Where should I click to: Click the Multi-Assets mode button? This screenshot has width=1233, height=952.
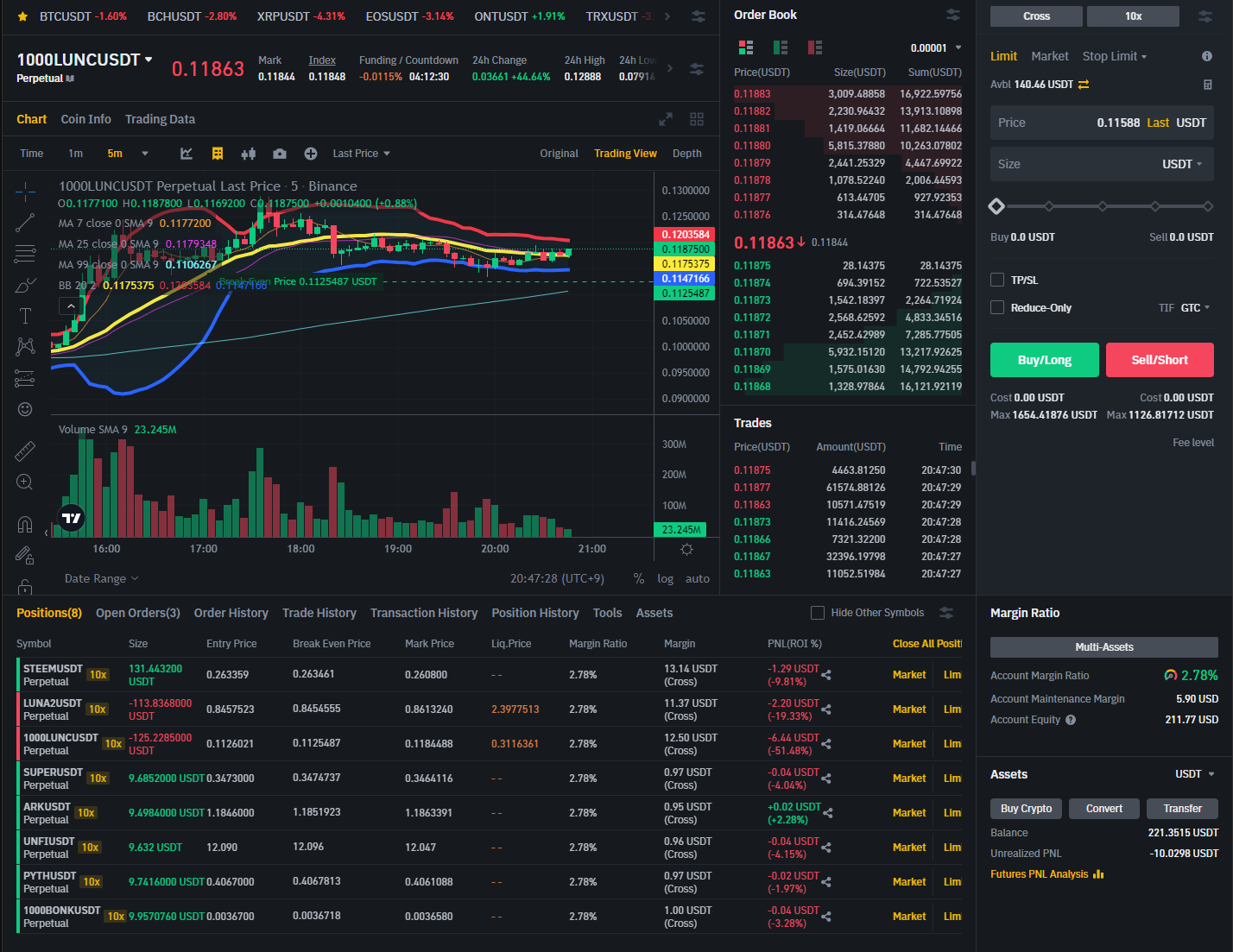coord(1104,647)
